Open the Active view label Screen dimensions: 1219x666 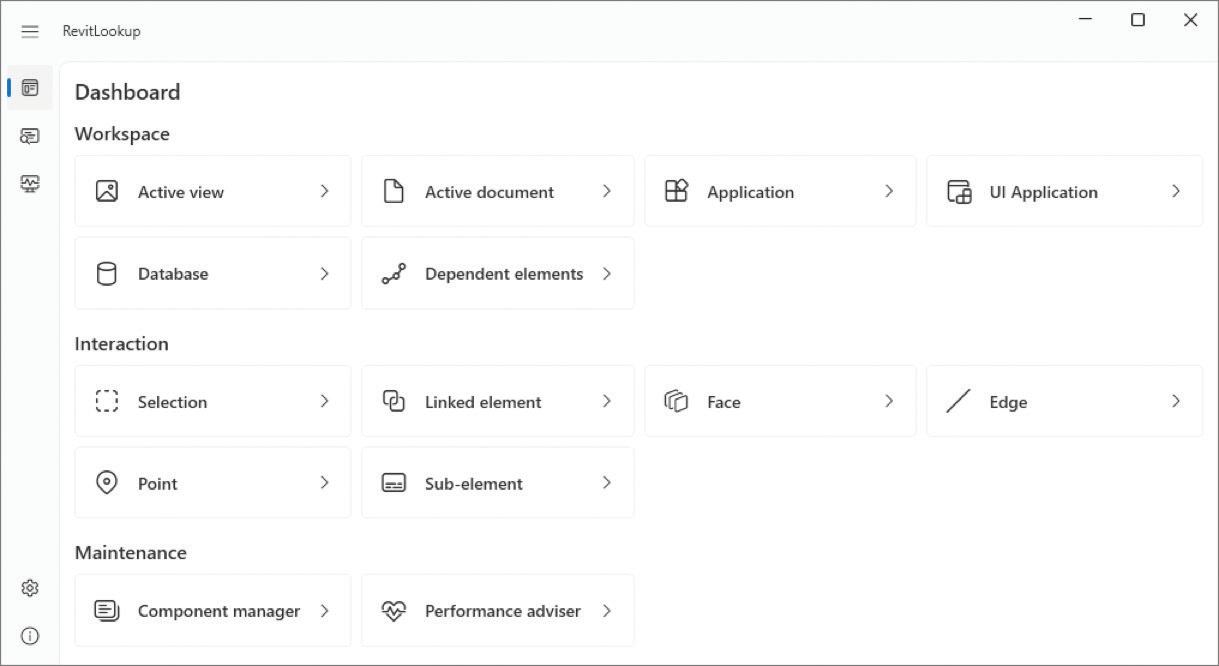click(181, 192)
